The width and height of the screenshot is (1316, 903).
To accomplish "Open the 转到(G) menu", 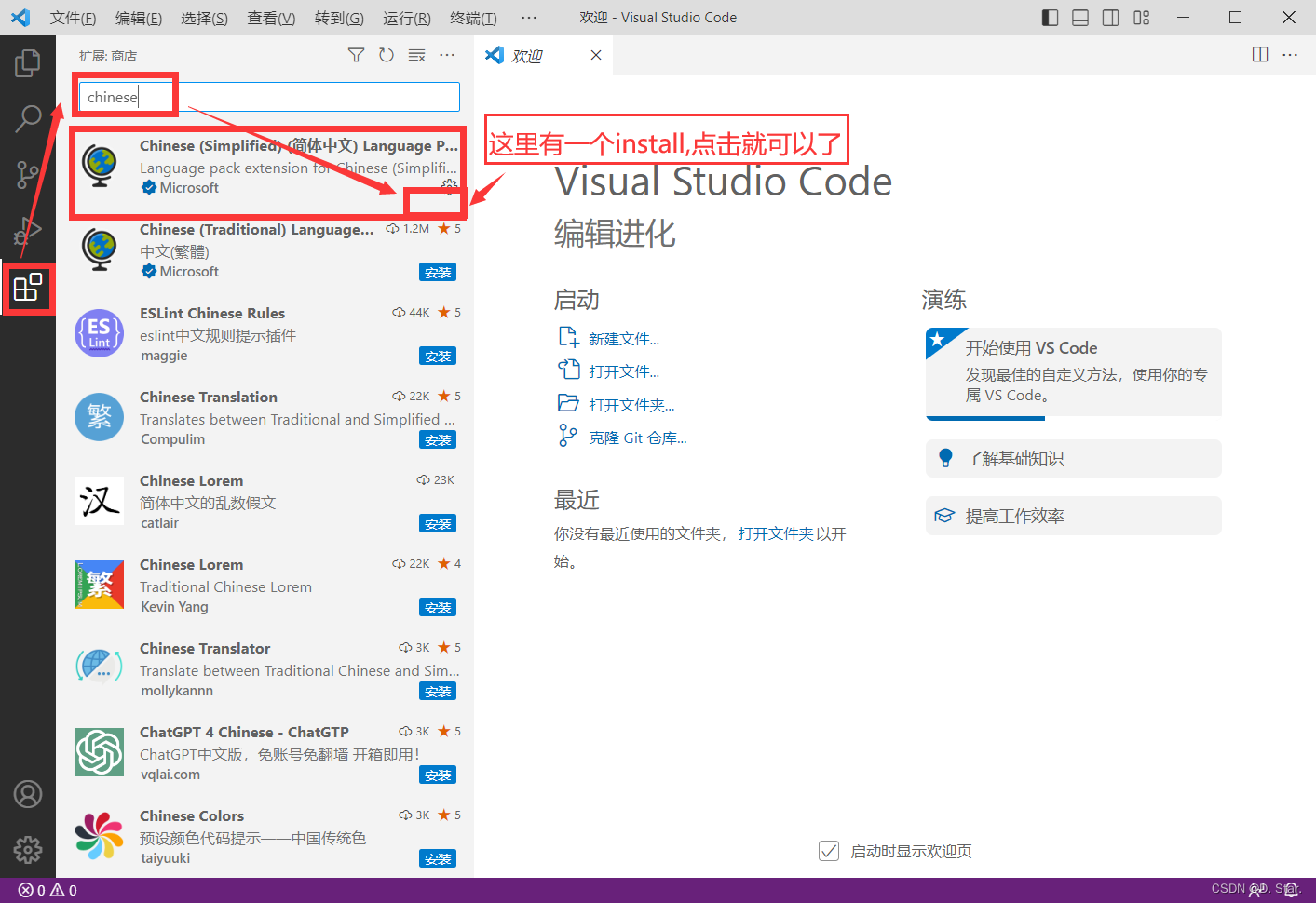I will coord(339,18).
